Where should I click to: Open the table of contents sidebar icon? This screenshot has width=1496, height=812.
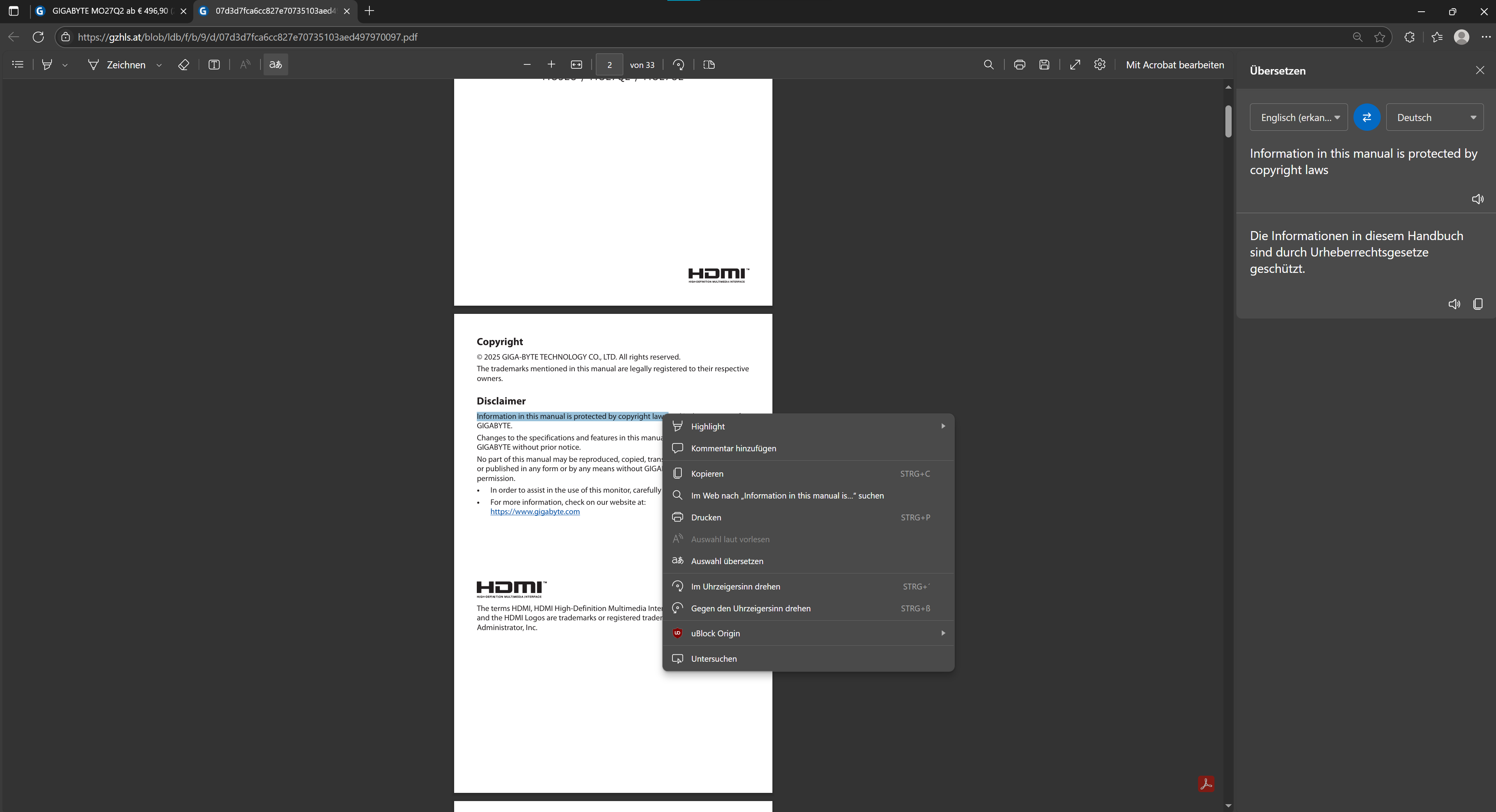point(18,65)
